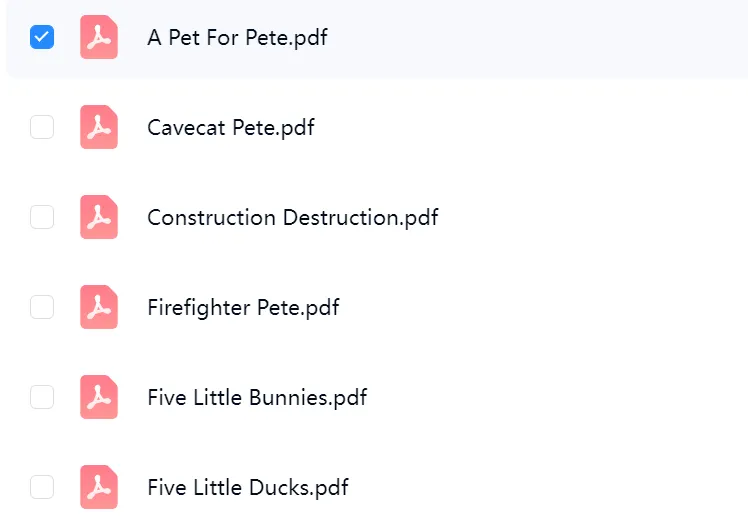Screen dimensions: 748x517
Task: Enable the Five Little Bunnies.pdf checkbox
Action: point(42,398)
